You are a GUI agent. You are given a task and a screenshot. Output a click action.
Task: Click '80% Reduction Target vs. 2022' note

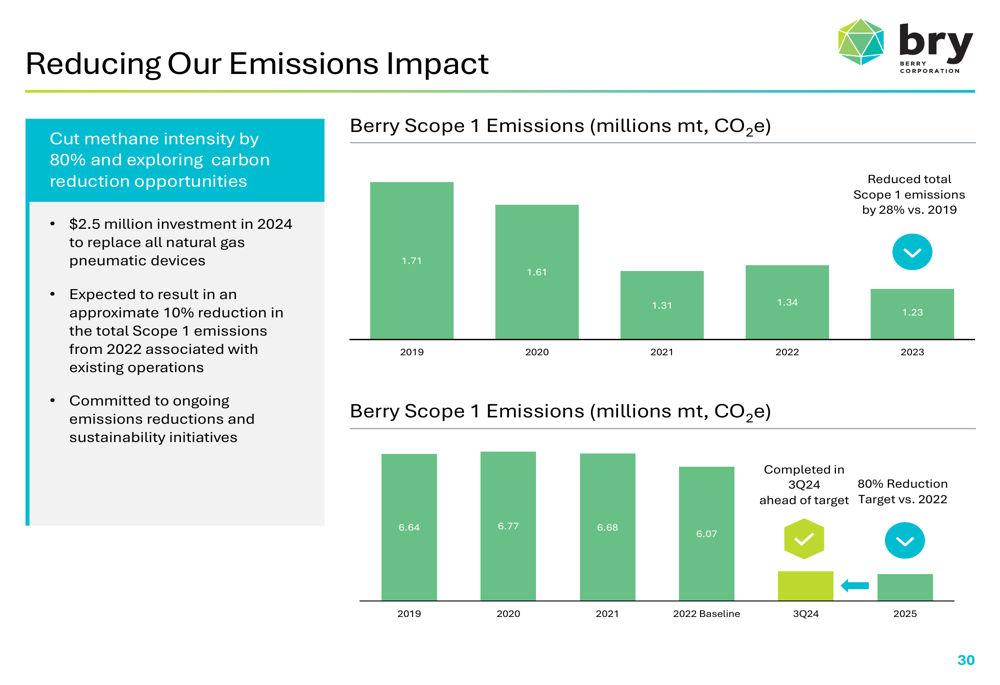[902, 492]
